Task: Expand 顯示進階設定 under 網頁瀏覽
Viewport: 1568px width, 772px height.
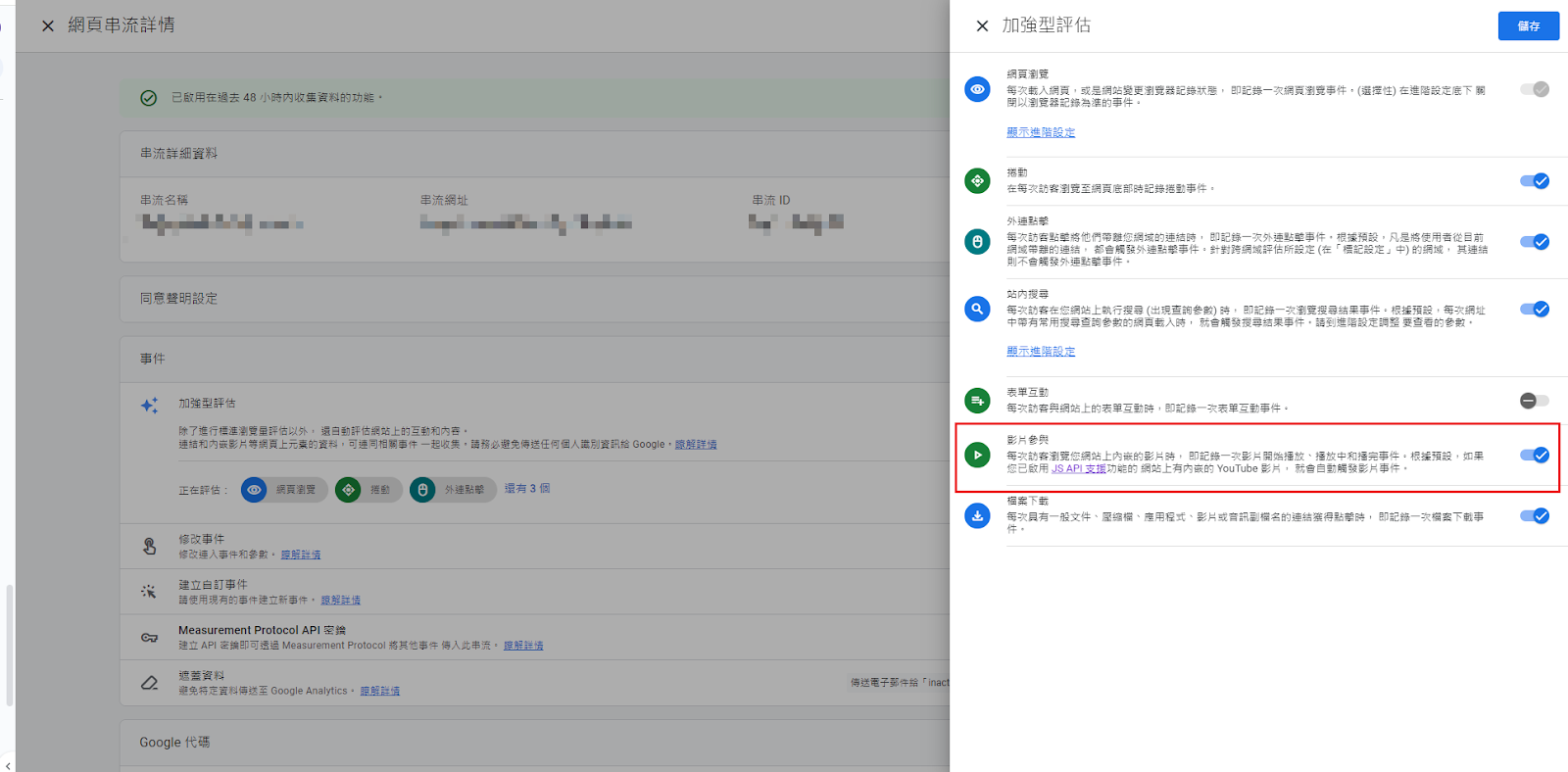Action: pos(1041,132)
